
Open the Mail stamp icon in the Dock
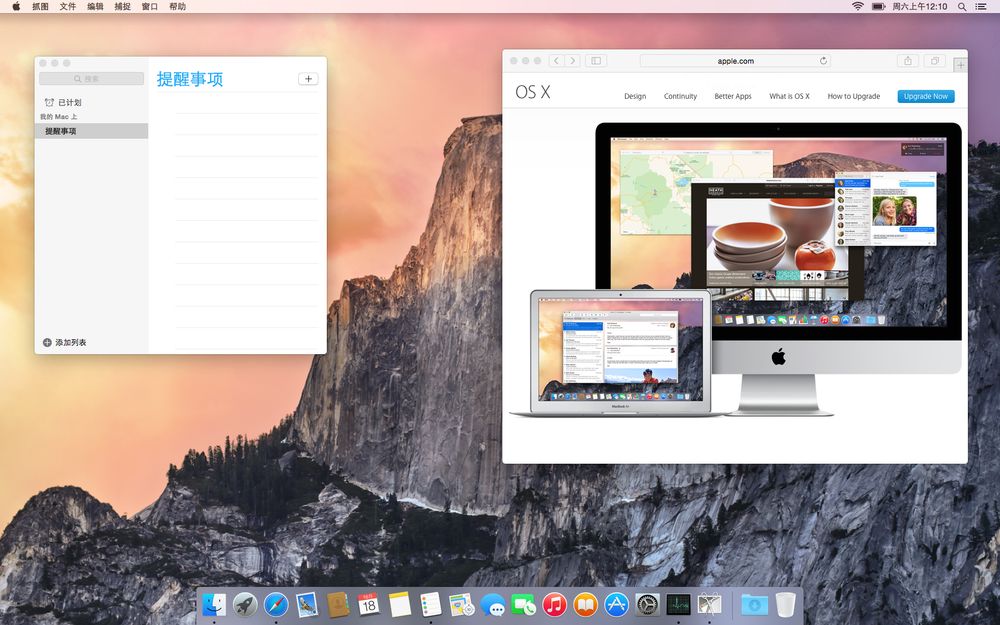[x=307, y=605]
